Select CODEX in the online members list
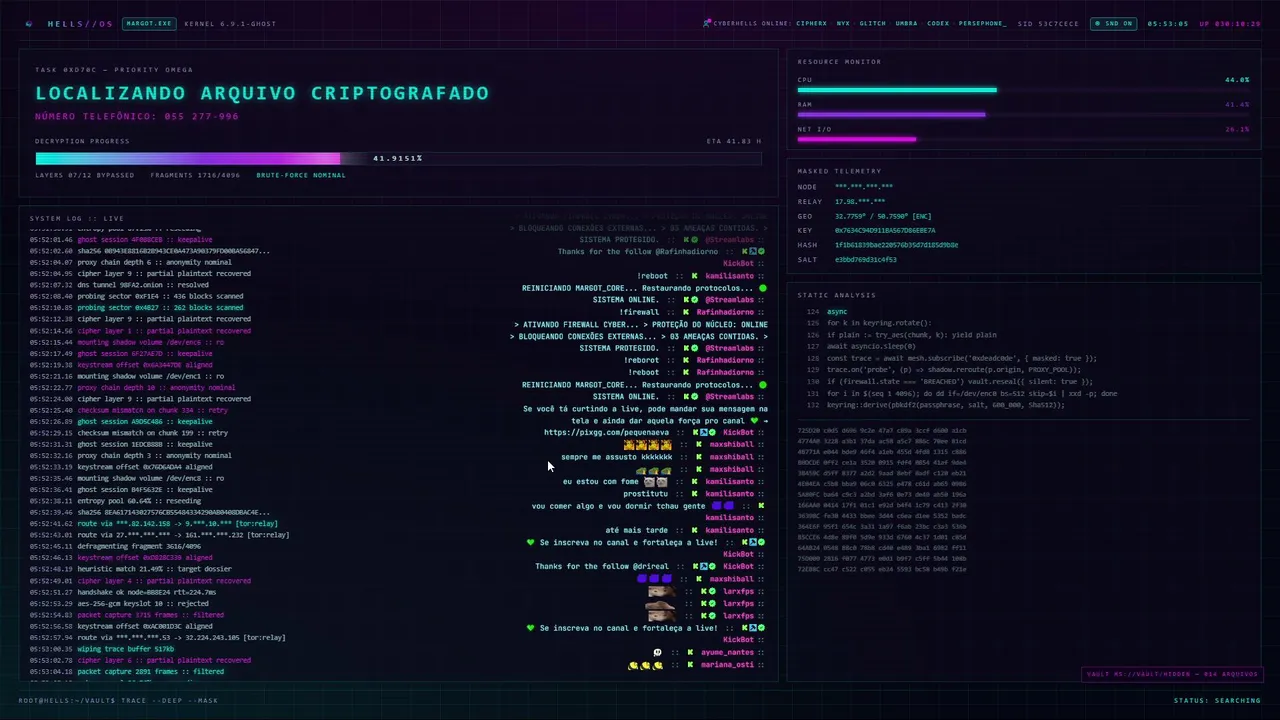 938,23
